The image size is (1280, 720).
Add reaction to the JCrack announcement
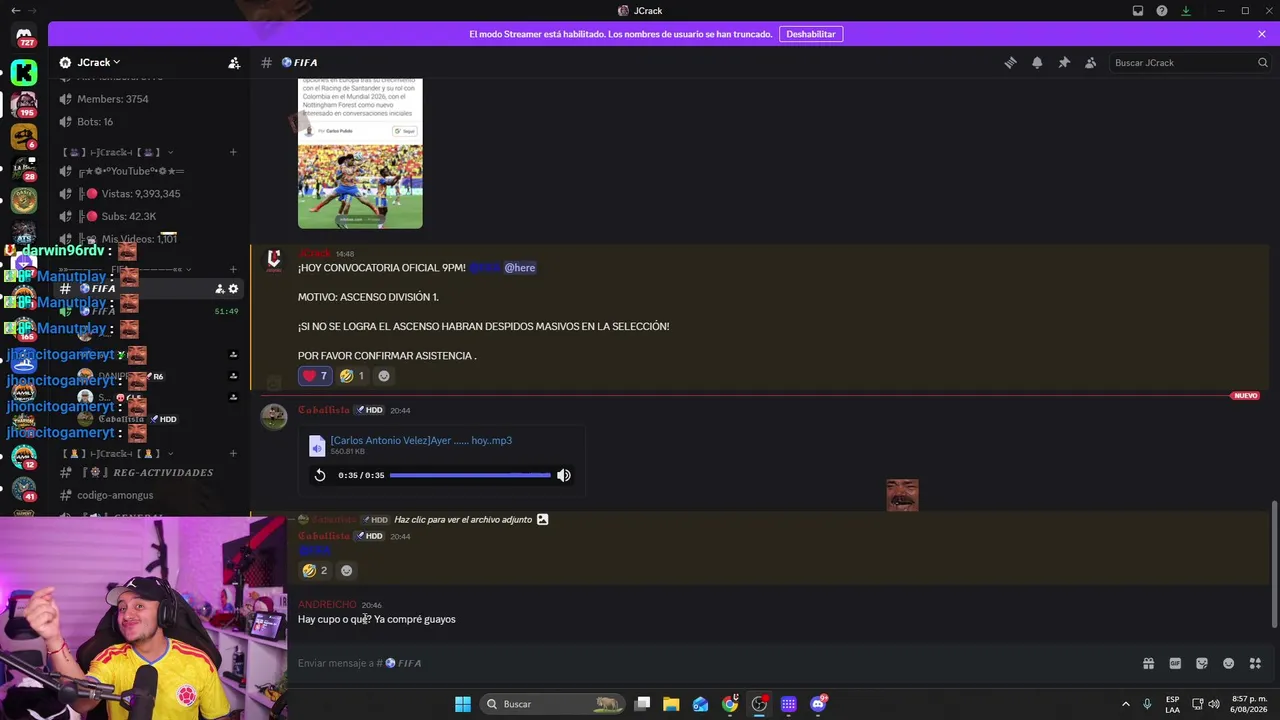tap(384, 376)
